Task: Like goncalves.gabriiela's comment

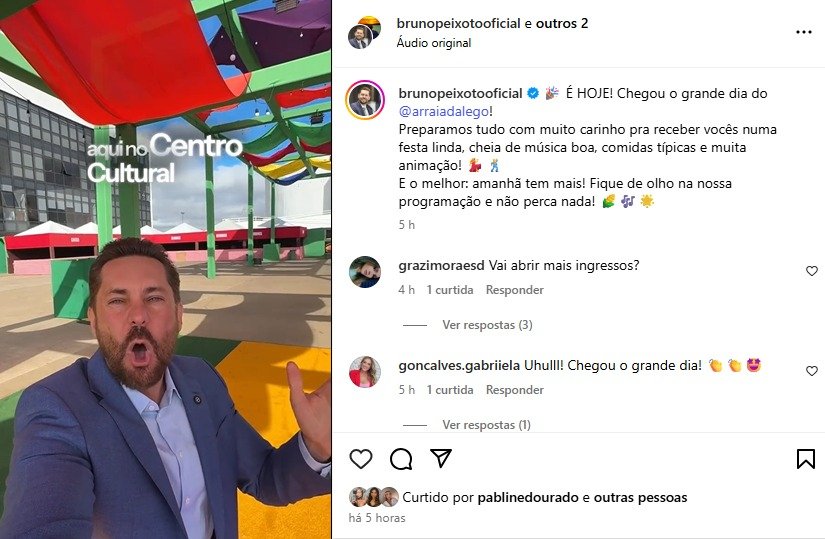Action: (x=812, y=371)
